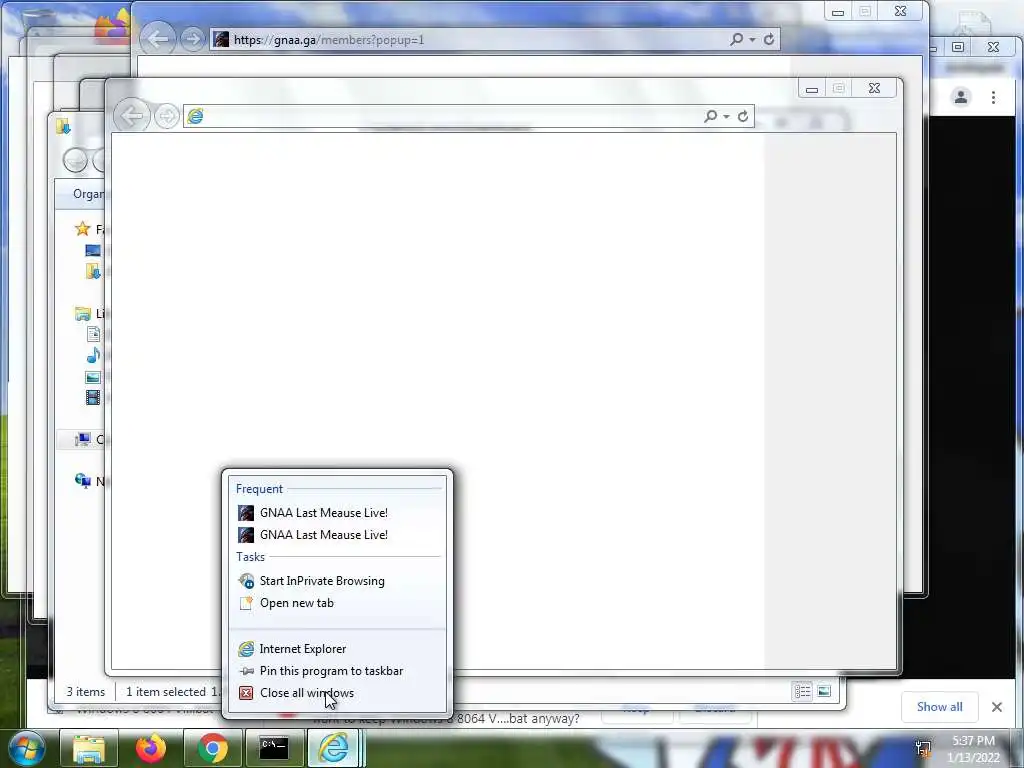Close the front IE window
The image size is (1024, 768).
point(874,88)
